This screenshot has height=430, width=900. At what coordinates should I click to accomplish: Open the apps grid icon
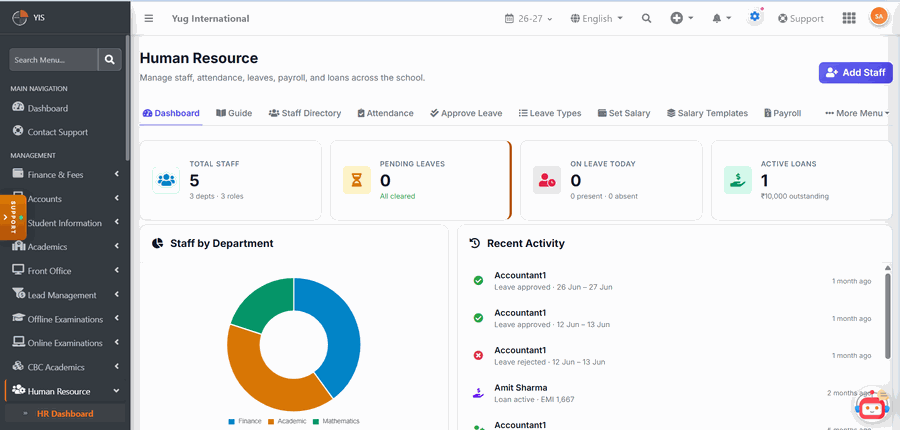[x=849, y=18]
